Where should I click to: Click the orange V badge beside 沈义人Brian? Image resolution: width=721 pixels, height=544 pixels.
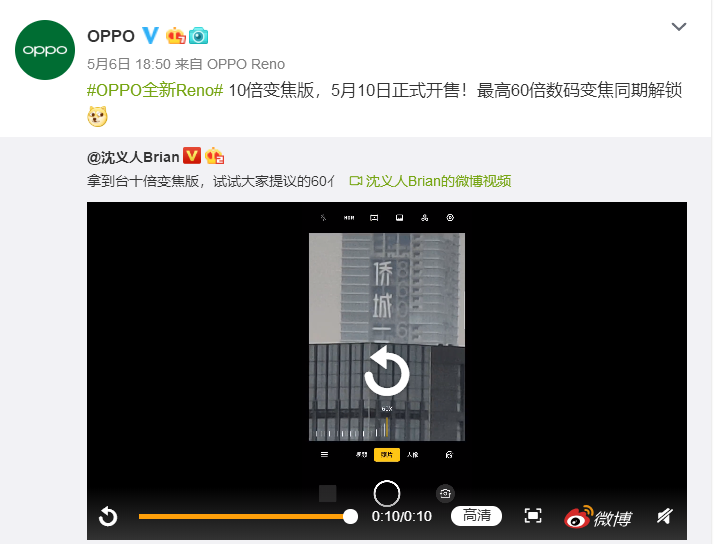point(192,156)
